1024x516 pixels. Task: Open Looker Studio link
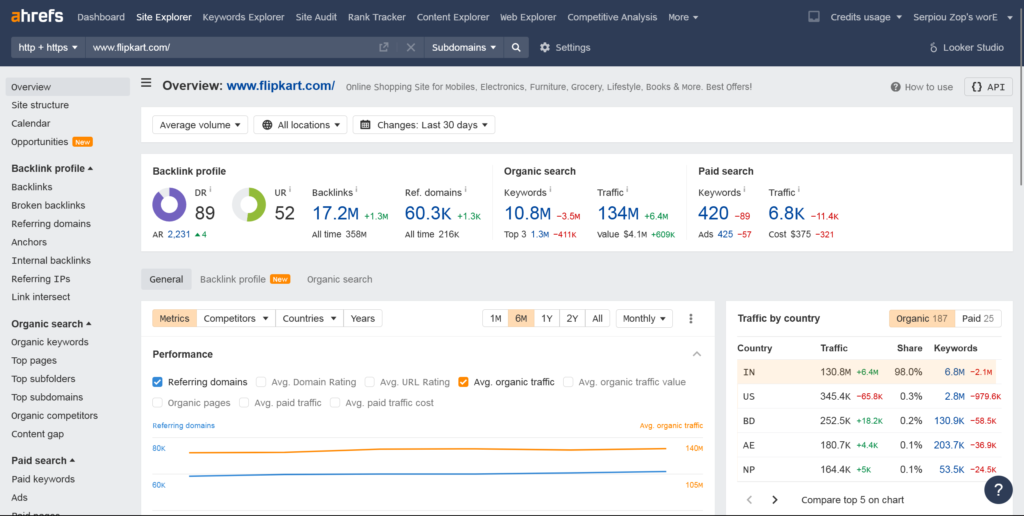pyautogui.click(x=966, y=47)
